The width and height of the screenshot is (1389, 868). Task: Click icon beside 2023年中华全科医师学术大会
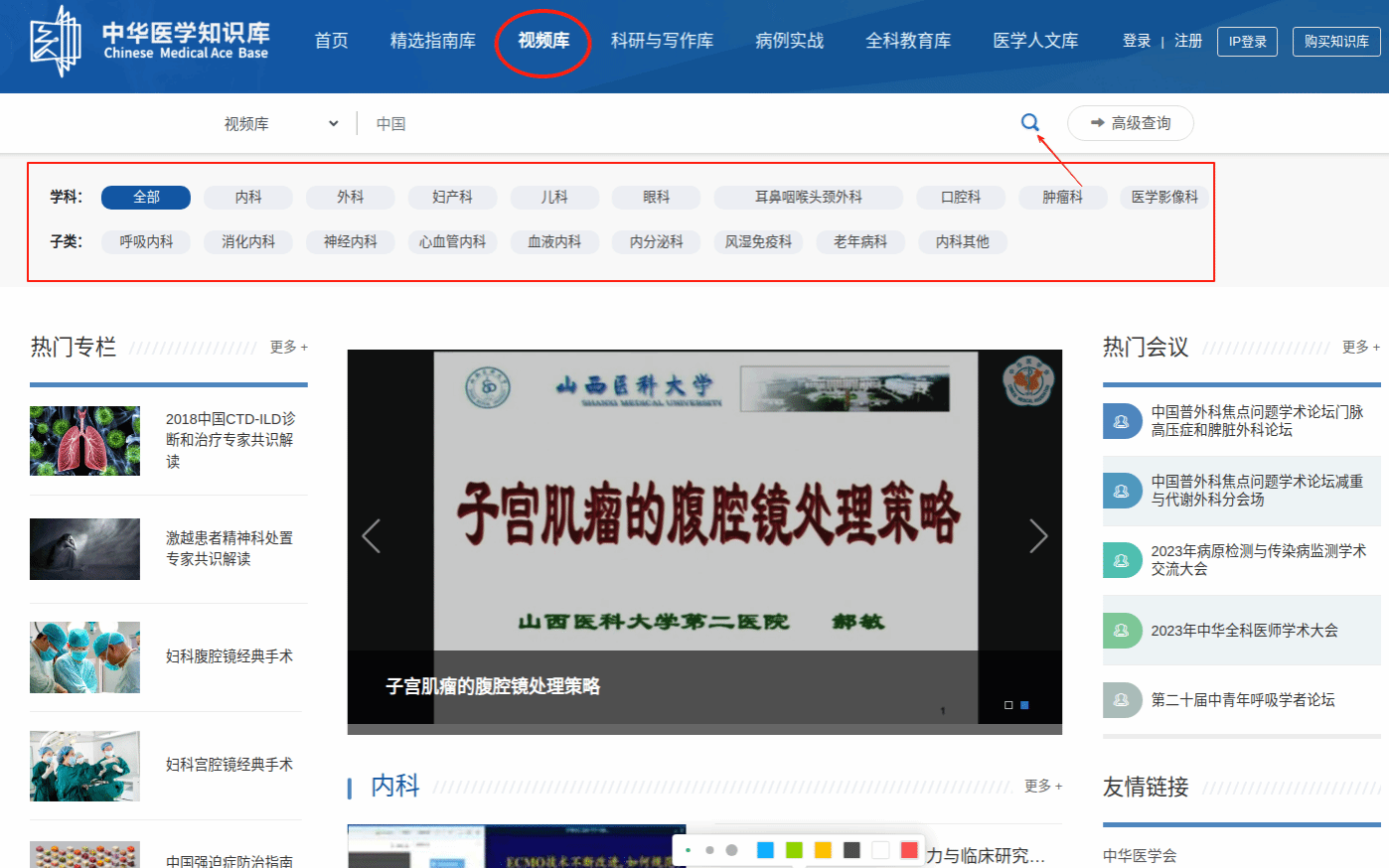tap(1122, 631)
